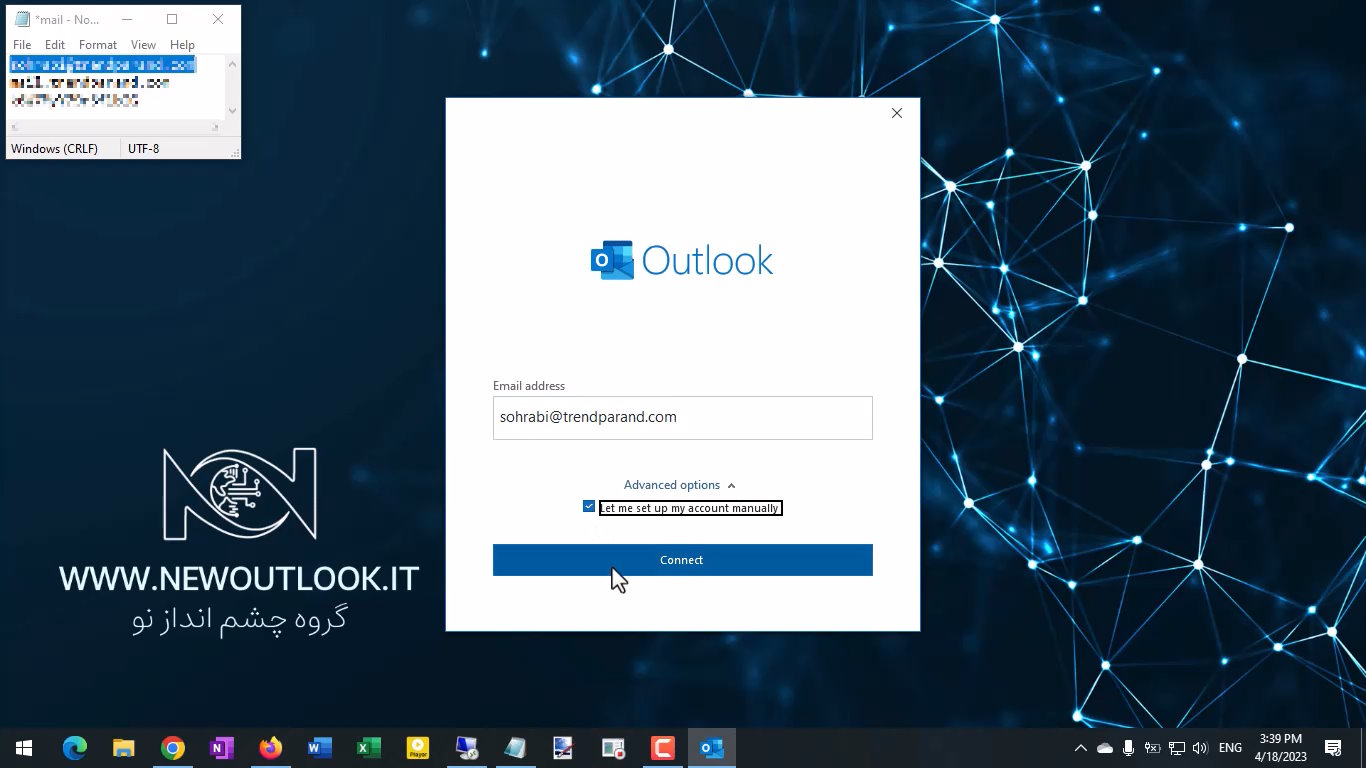Open the yellow Player app on taskbar

pos(418,748)
